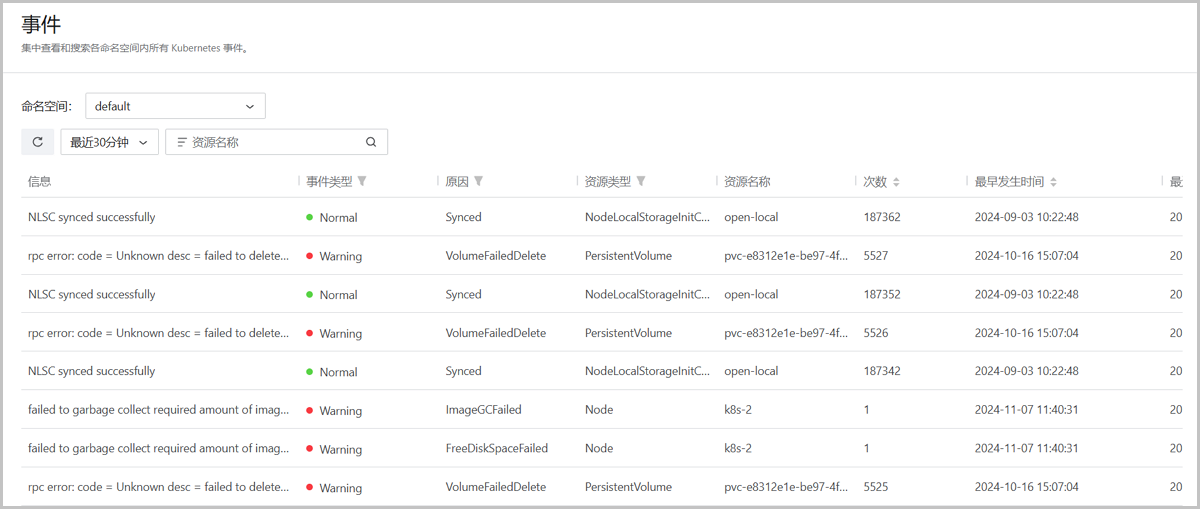The width and height of the screenshot is (1200, 509).
Task: Sort by 最早发生时间 column arrows
Action: coord(1054,182)
